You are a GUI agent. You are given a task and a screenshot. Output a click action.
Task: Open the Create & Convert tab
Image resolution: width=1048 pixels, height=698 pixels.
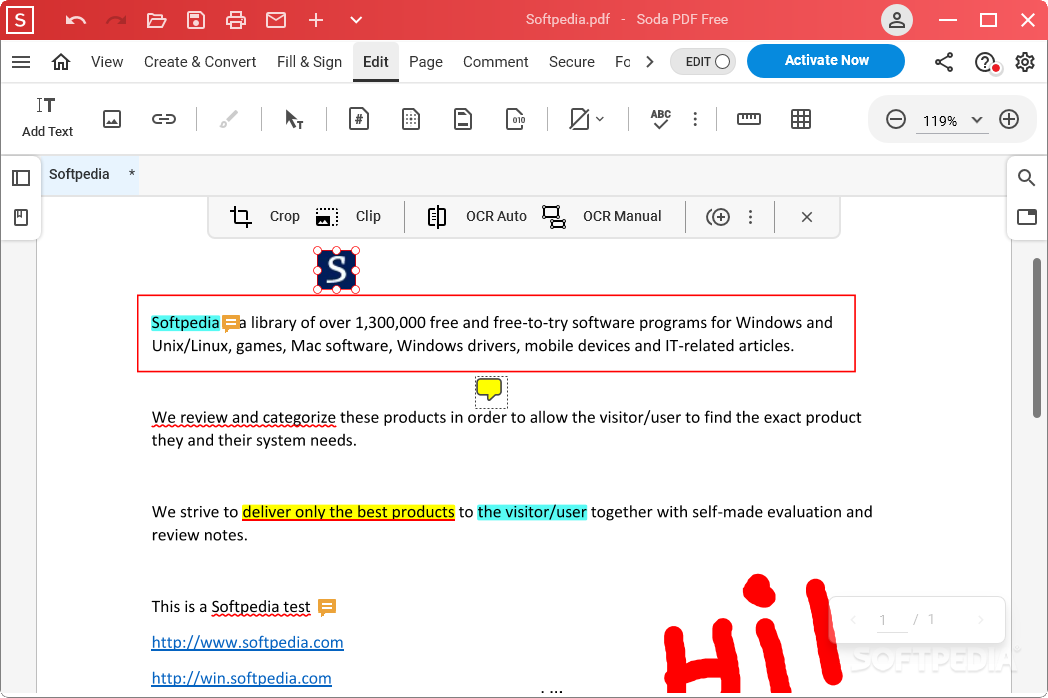(x=200, y=62)
